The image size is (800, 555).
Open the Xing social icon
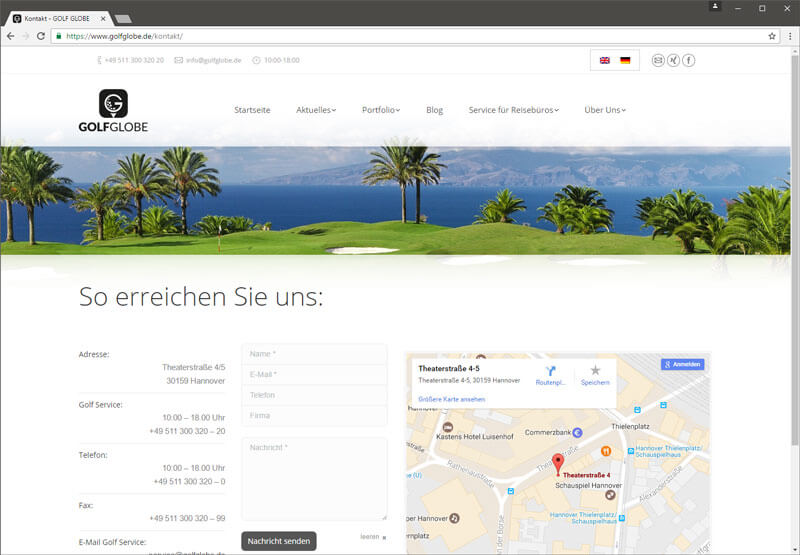[673, 60]
